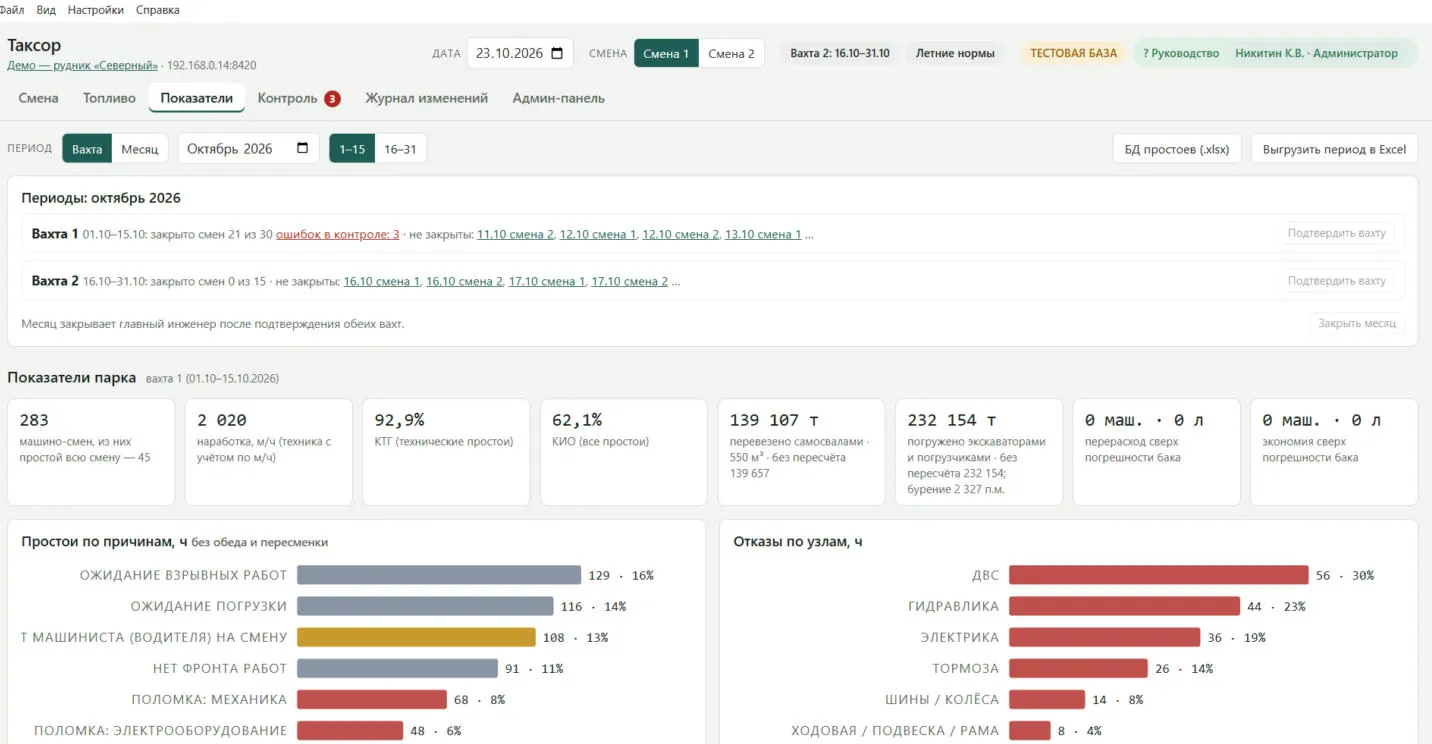Switch to Смена 1 in the shift selector
Image resolution: width=1432 pixels, height=744 pixels.
tap(666, 53)
